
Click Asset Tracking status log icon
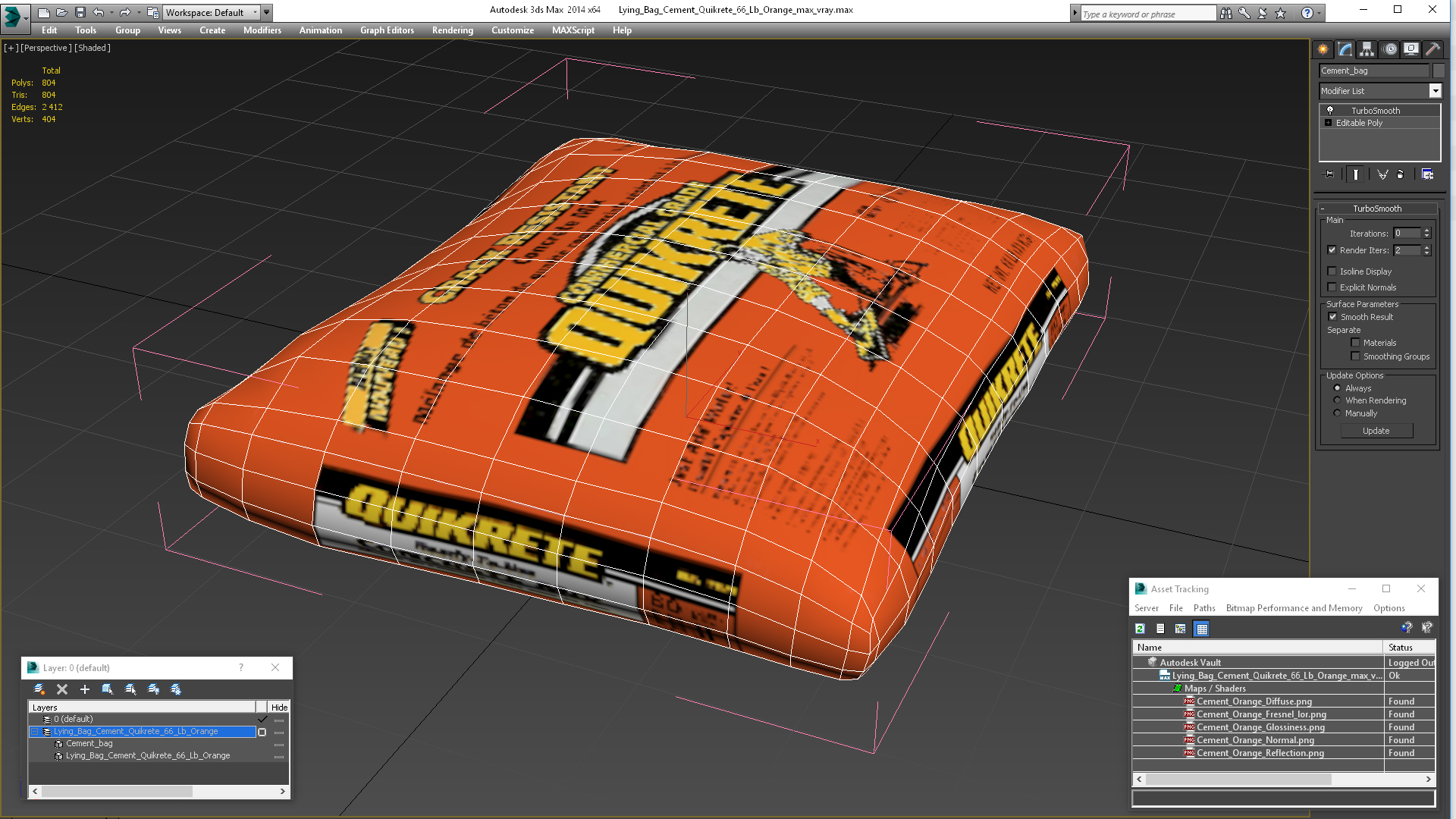(1160, 629)
